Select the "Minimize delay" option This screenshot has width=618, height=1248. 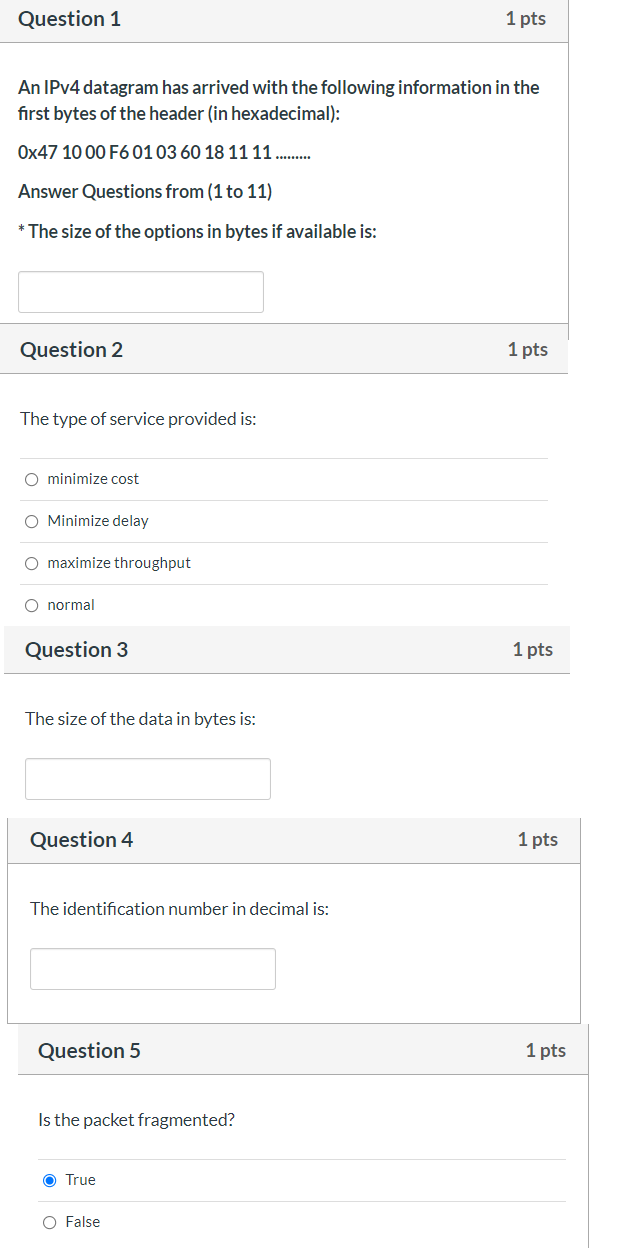(x=31, y=521)
